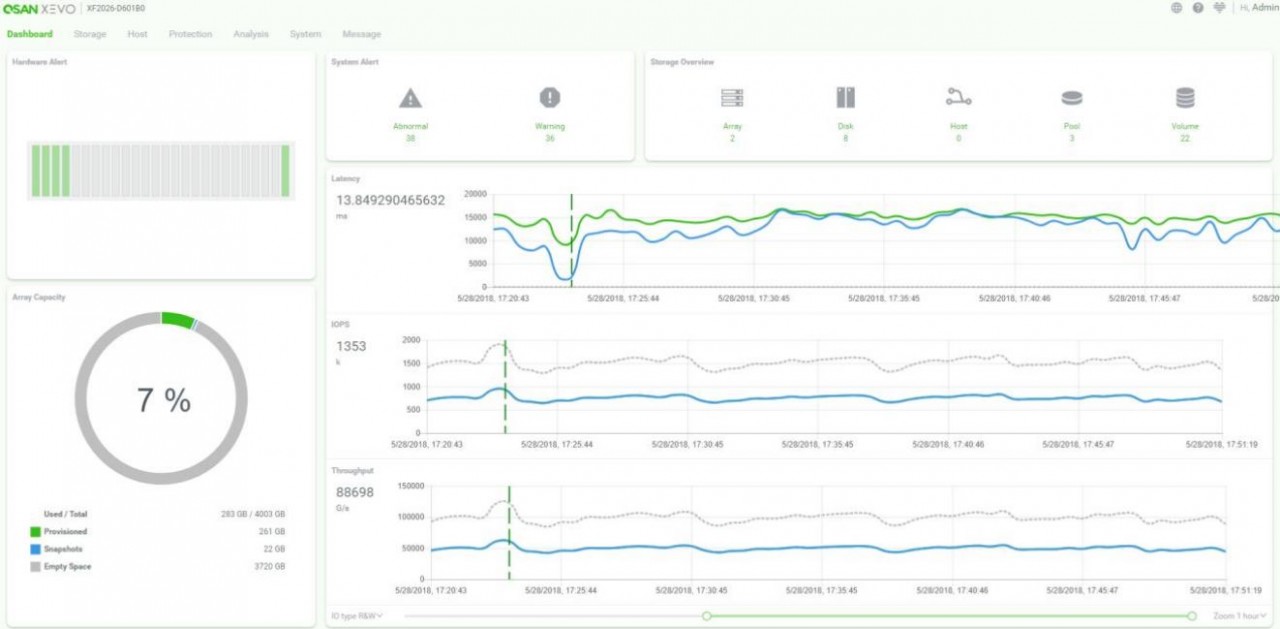The image size is (1280, 629).
Task: Click the heart-shaped icon in top bar
Action: (x=1218, y=8)
